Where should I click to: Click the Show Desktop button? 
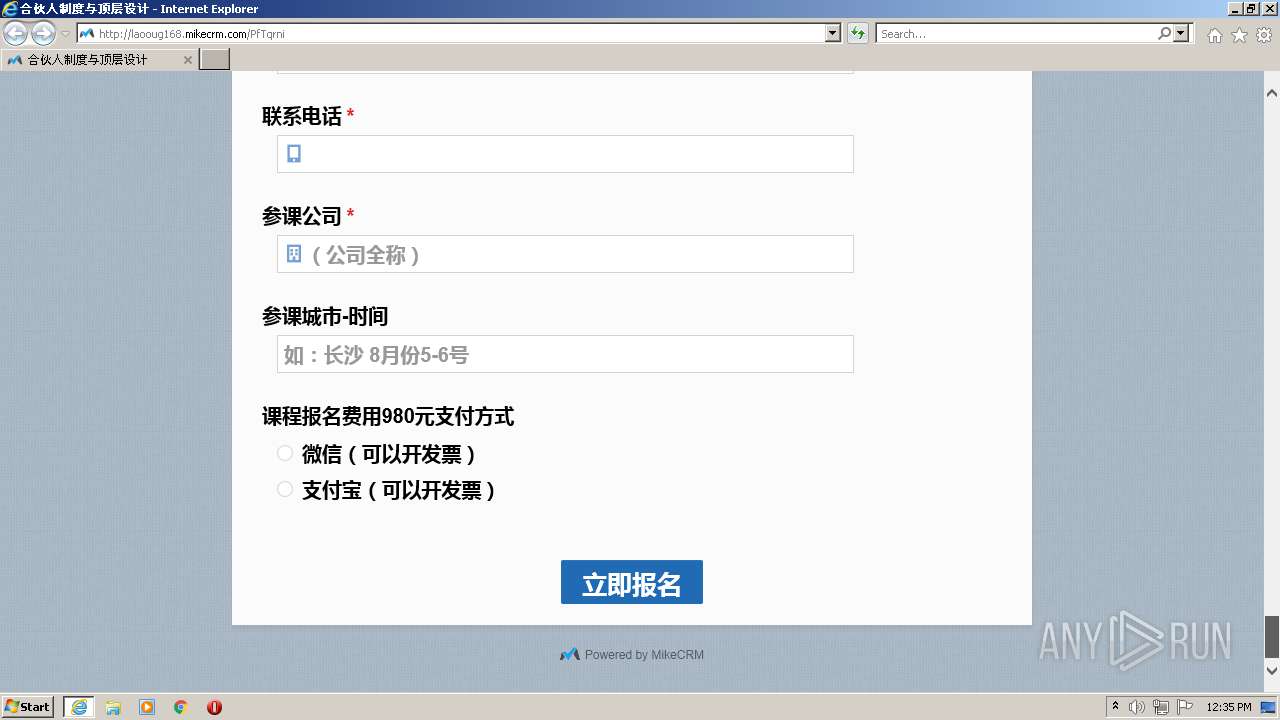click(1269, 707)
